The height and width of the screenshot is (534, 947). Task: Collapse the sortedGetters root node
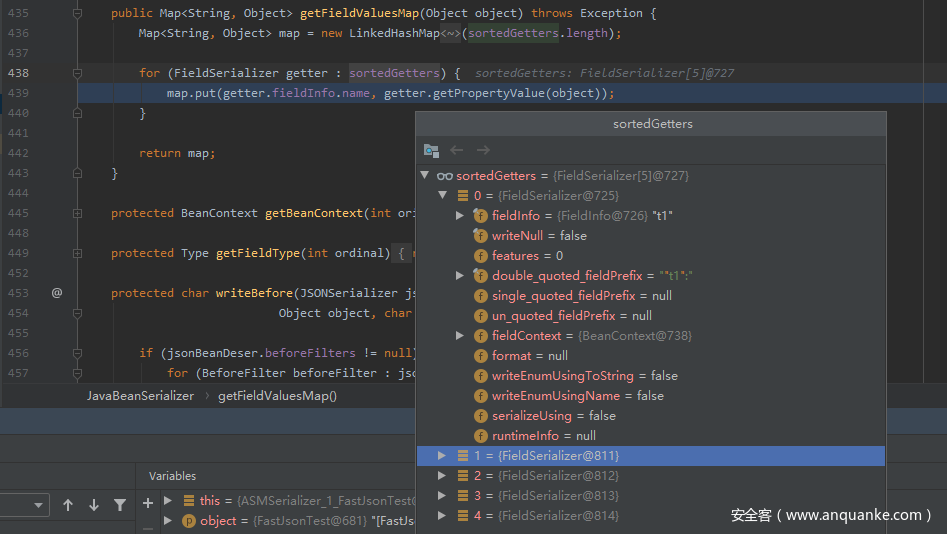coord(425,176)
